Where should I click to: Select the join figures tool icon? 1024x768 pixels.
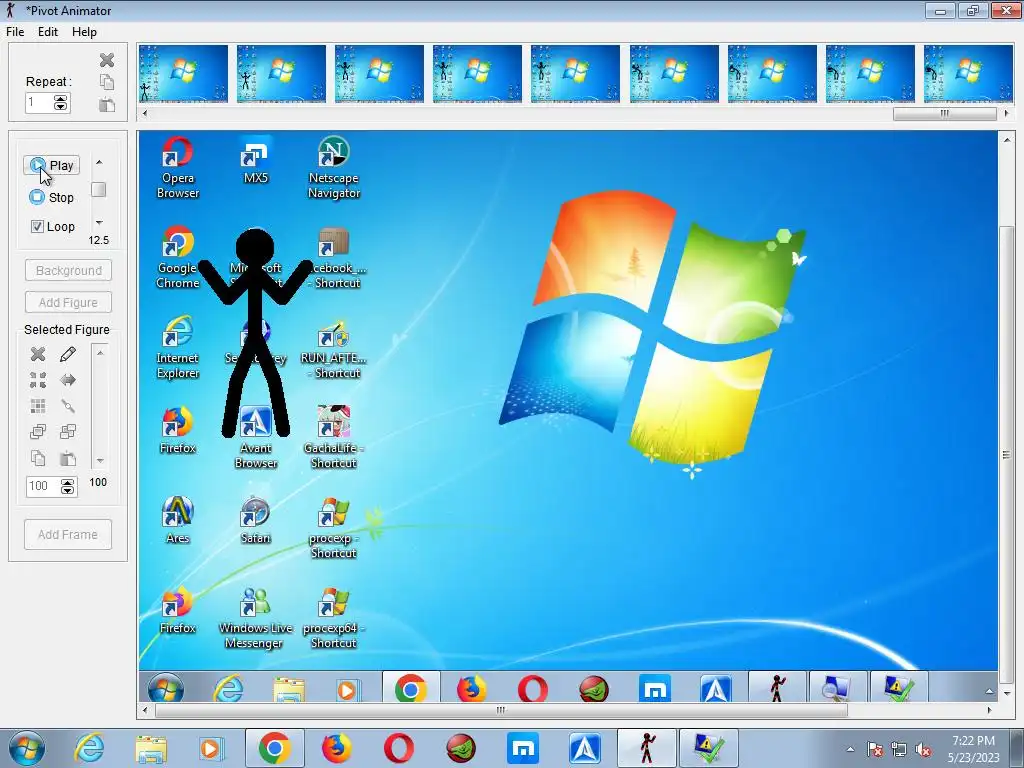coord(68,406)
